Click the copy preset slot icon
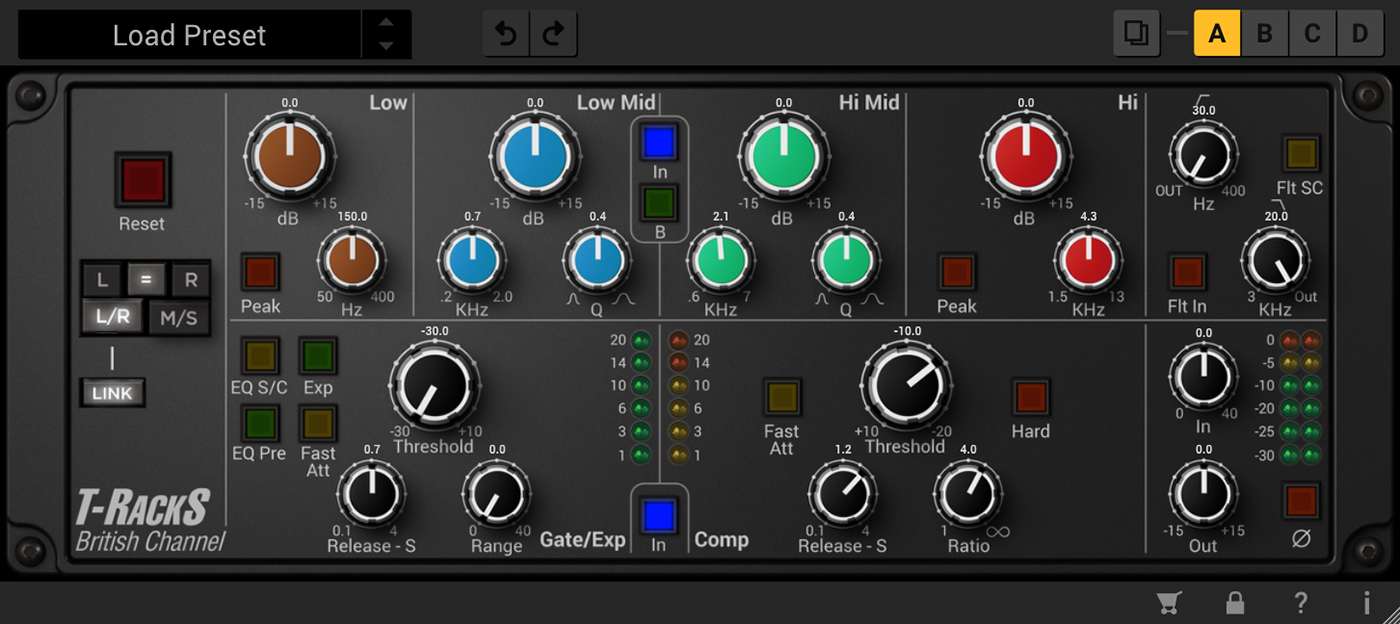This screenshot has height=624, width=1400. [x=1136, y=34]
